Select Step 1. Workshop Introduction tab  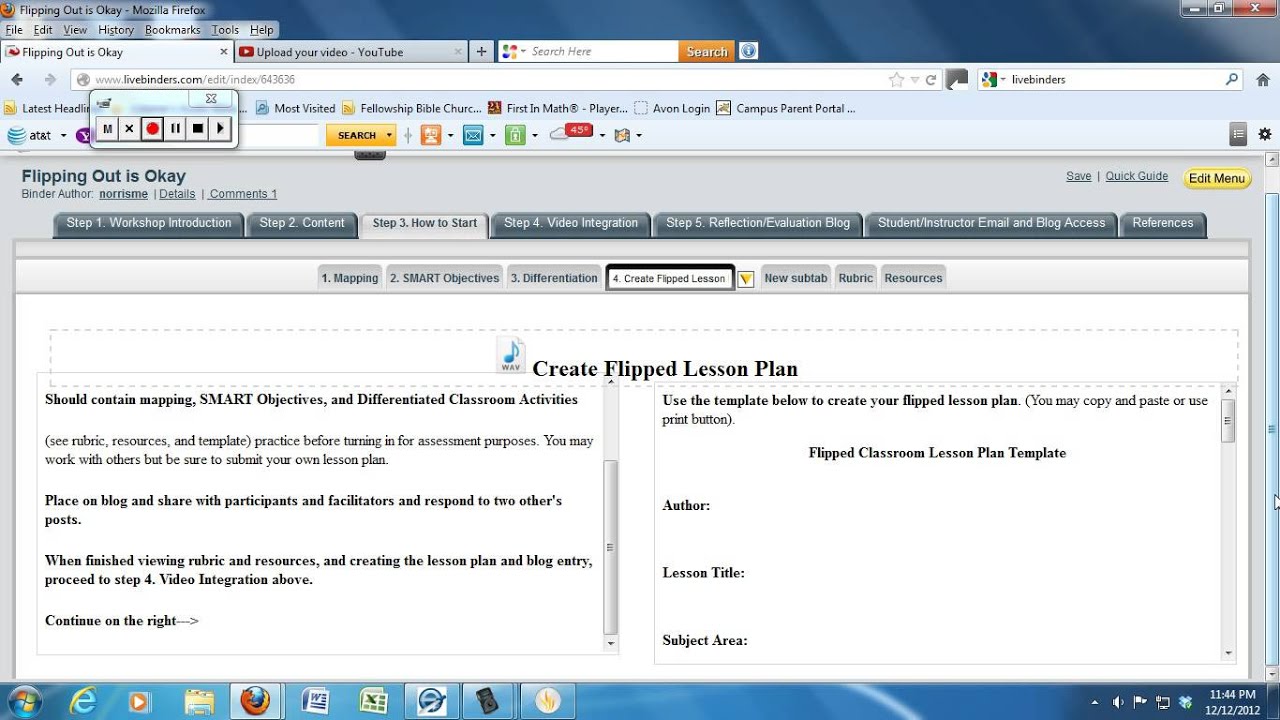coord(148,223)
